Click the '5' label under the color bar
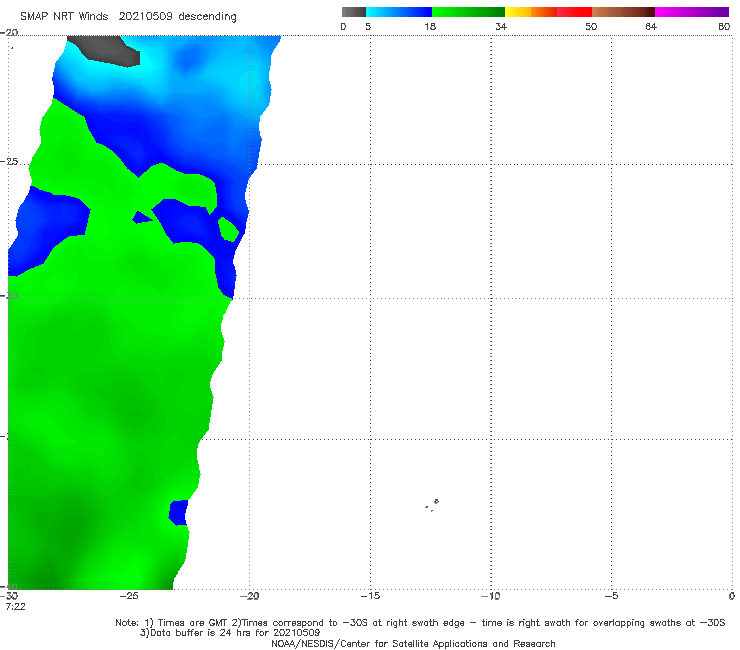This screenshot has height=650, width=740. point(368,26)
